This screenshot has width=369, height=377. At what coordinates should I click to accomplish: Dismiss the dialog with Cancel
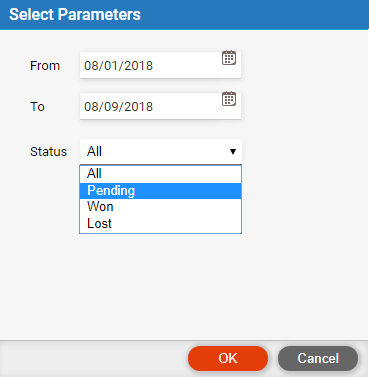pyautogui.click(x=318, y=359)
